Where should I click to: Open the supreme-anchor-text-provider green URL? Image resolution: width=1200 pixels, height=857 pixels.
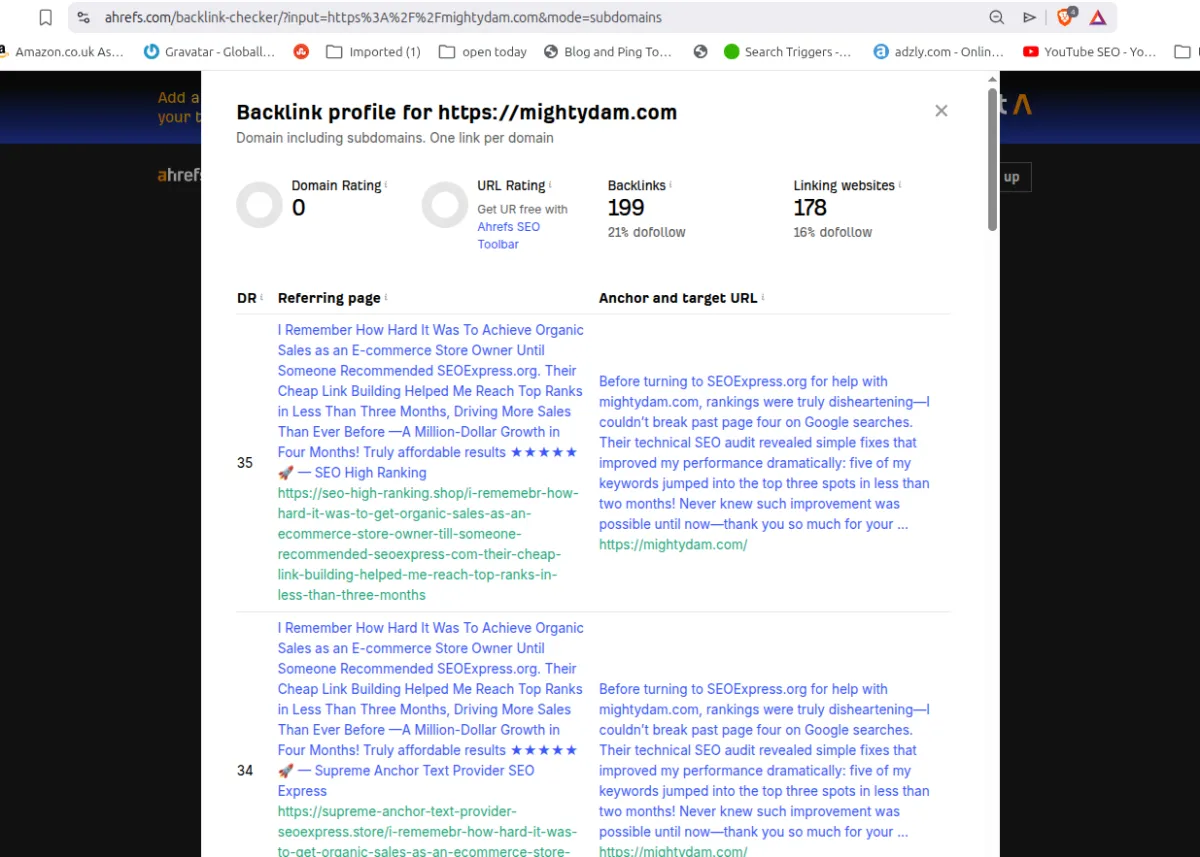[427, 831]
